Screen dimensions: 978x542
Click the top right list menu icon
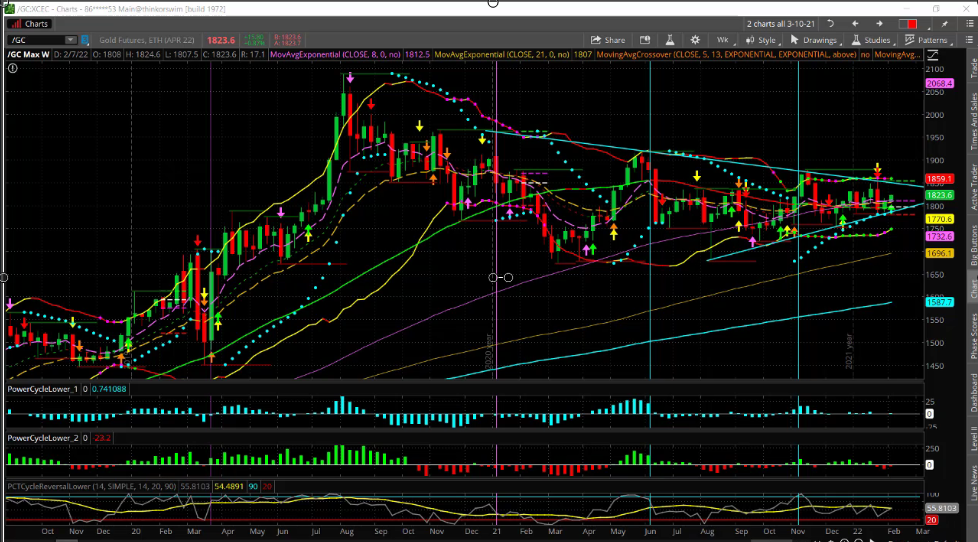click(969, 24)
